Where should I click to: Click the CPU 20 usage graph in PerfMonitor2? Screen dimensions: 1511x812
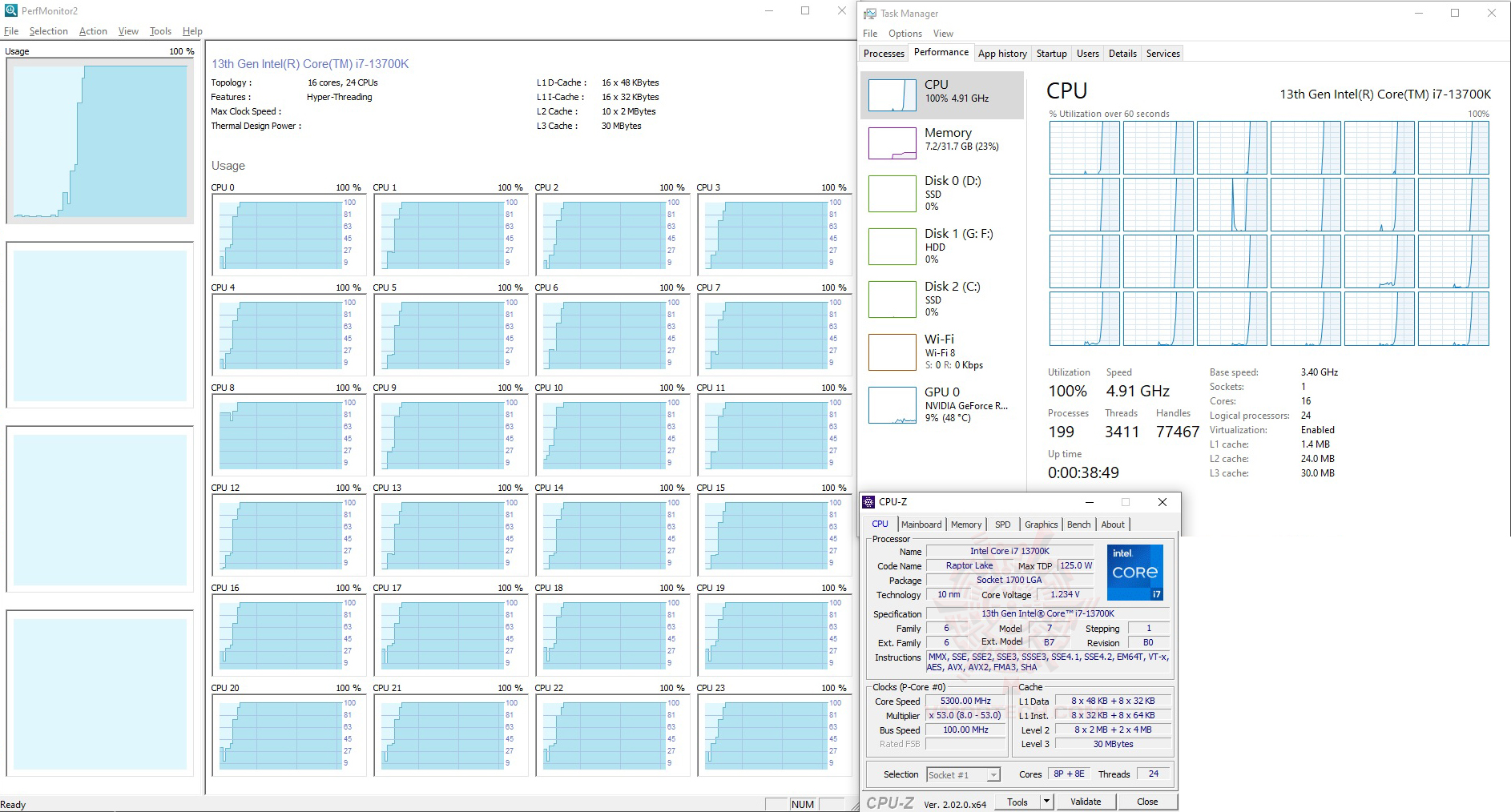point(288,735)
